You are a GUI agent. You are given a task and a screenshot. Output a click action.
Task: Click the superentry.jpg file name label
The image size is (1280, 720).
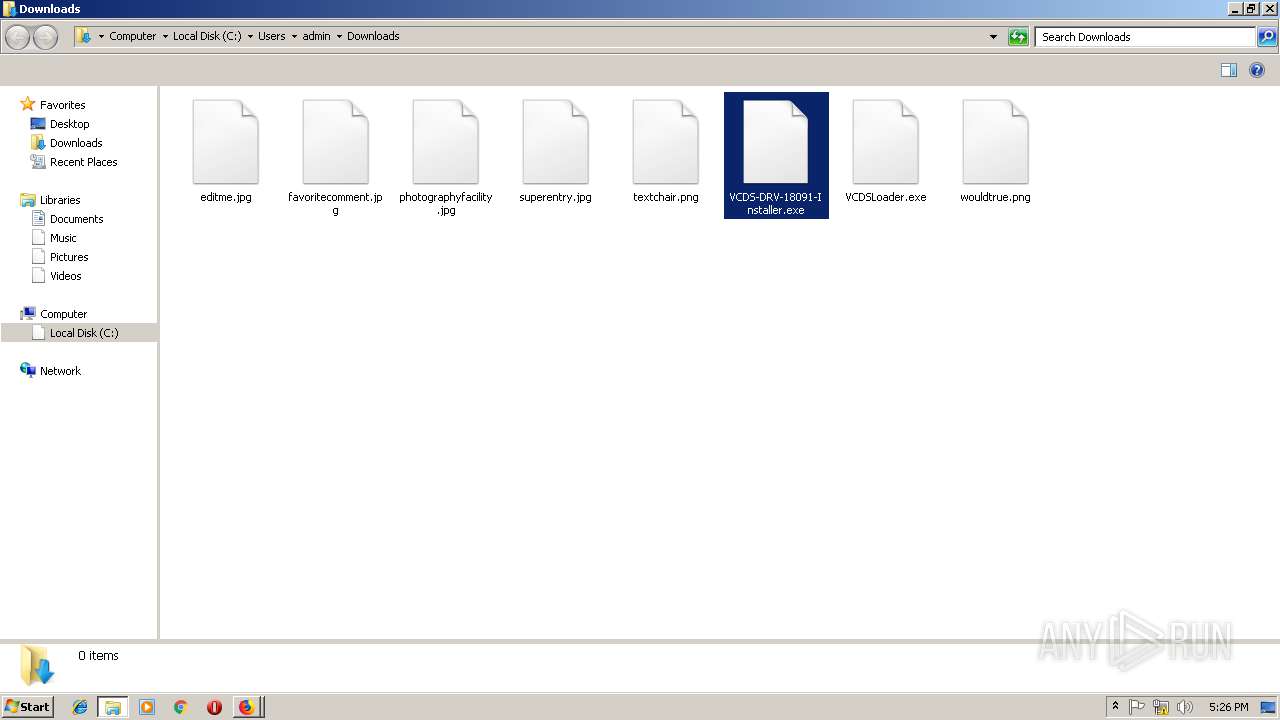[x=555, y=197]
